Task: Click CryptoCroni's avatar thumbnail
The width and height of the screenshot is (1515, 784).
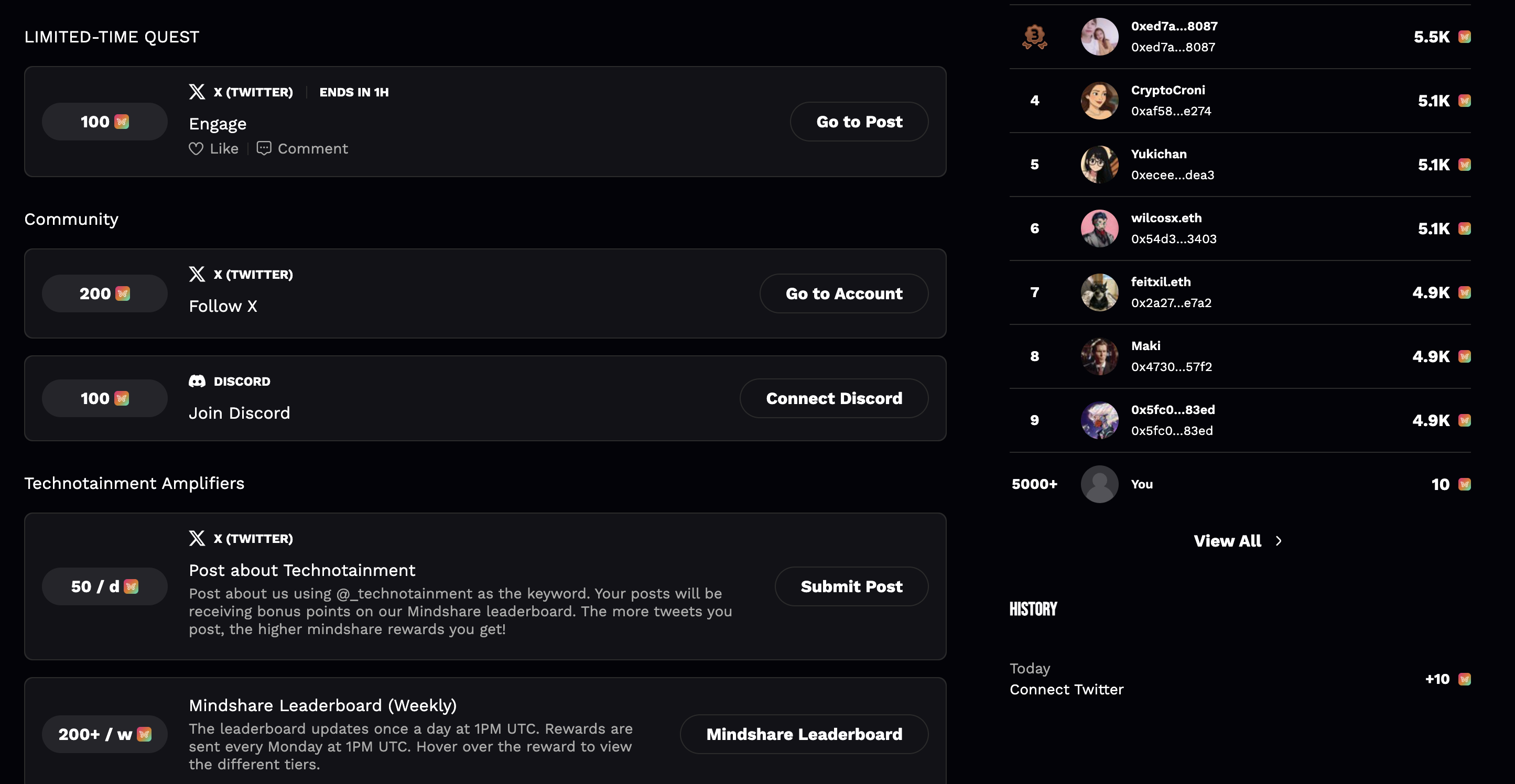Action: pyautogui.click(x=1099, y=101)
